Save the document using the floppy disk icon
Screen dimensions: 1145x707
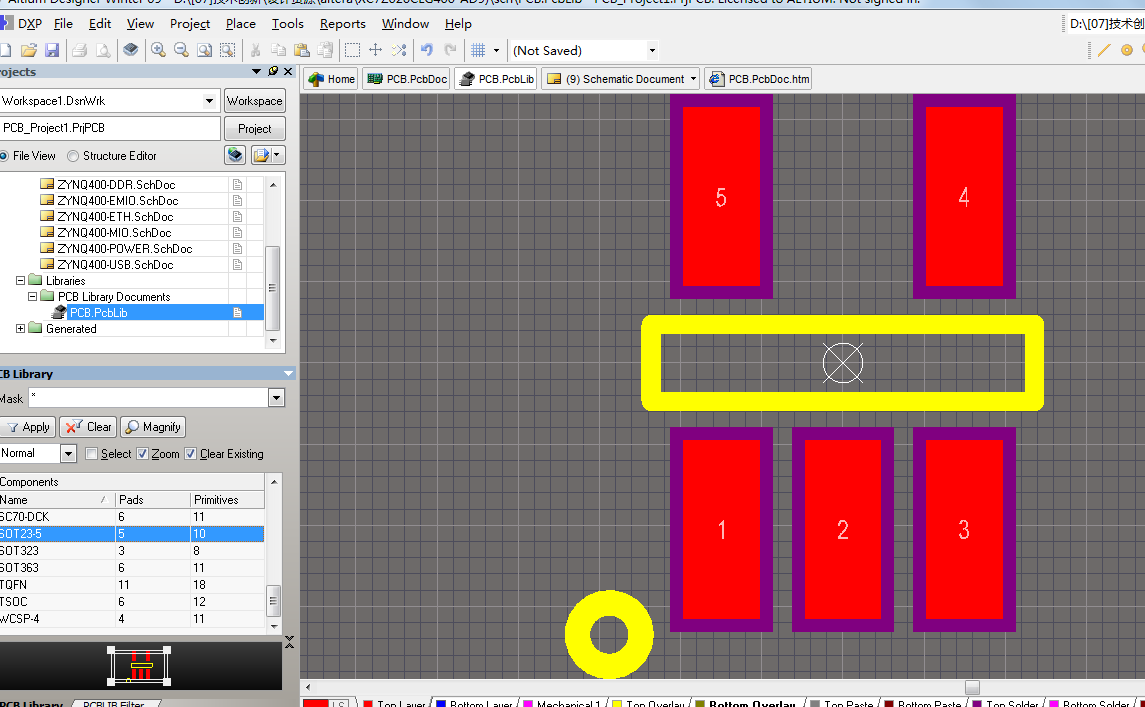[x=52, y=50]
